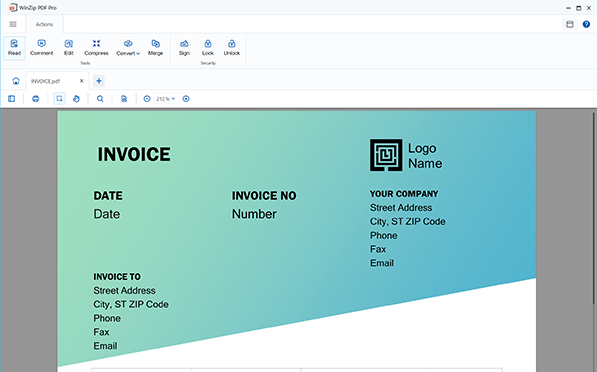Click the Sign security tool
The height and width of the screenshot is (372, 597).
click(184, 48)
